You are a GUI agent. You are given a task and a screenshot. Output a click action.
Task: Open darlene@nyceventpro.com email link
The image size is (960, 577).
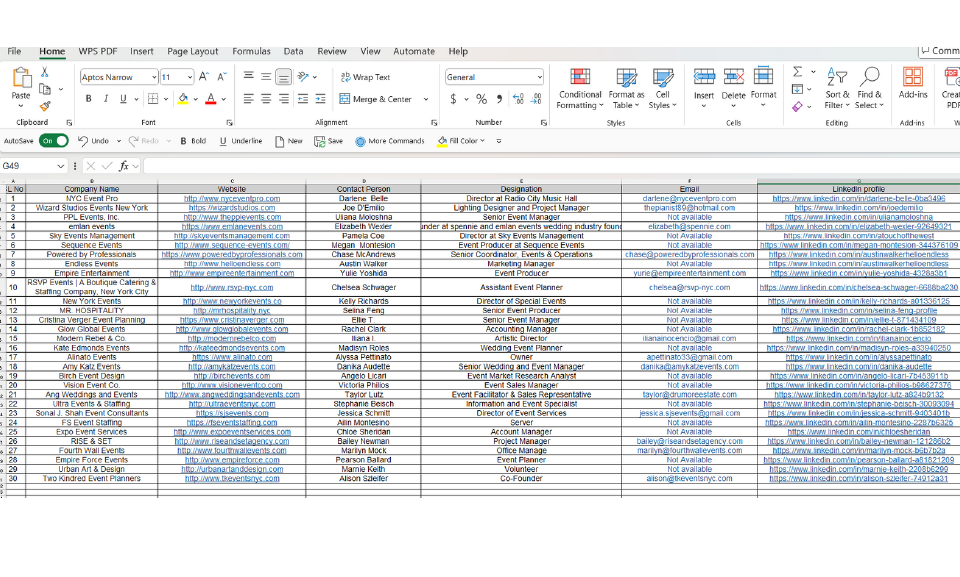click(689, 198)
